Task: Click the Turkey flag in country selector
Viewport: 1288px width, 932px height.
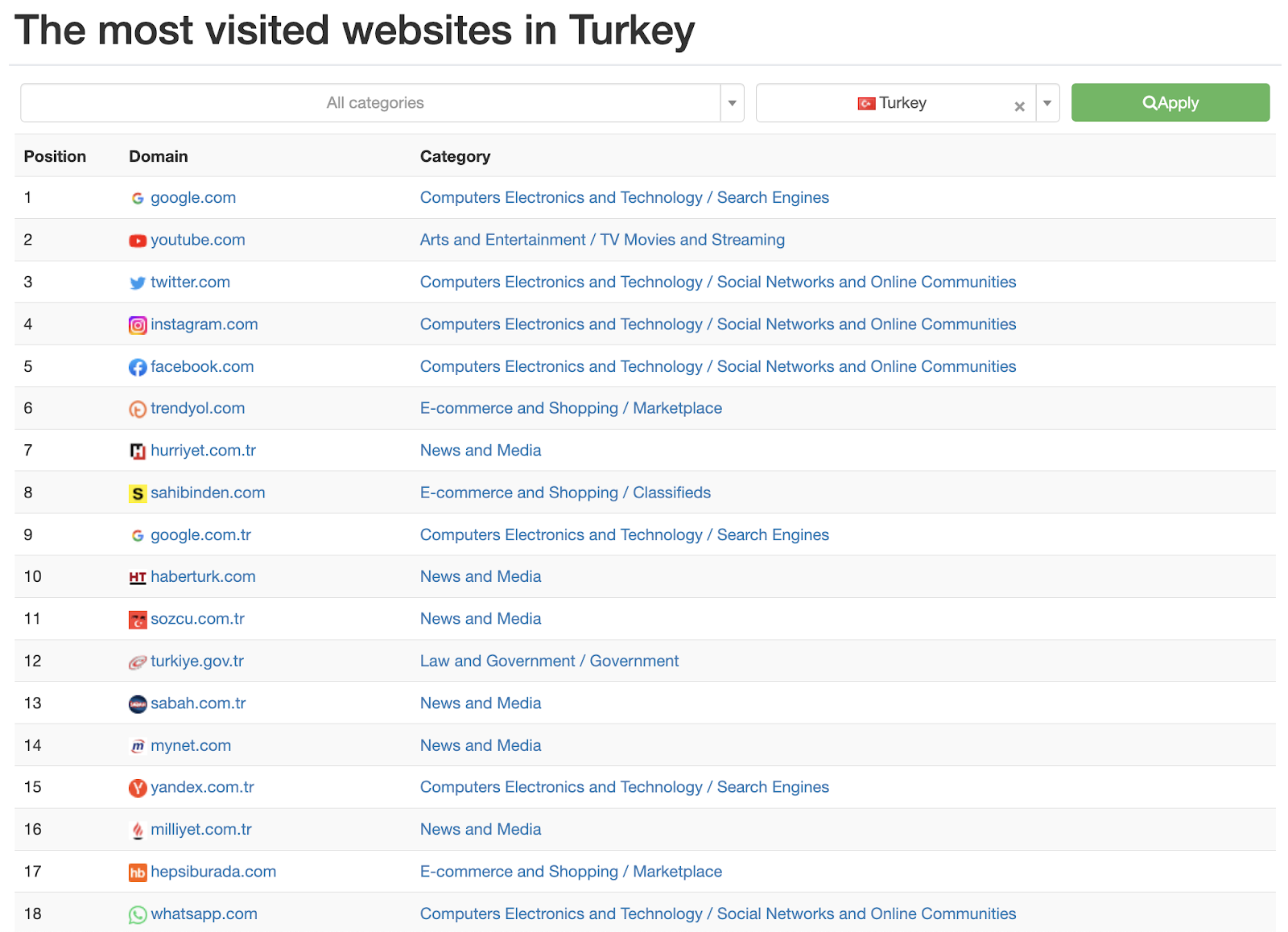Action: coord(866,104)
